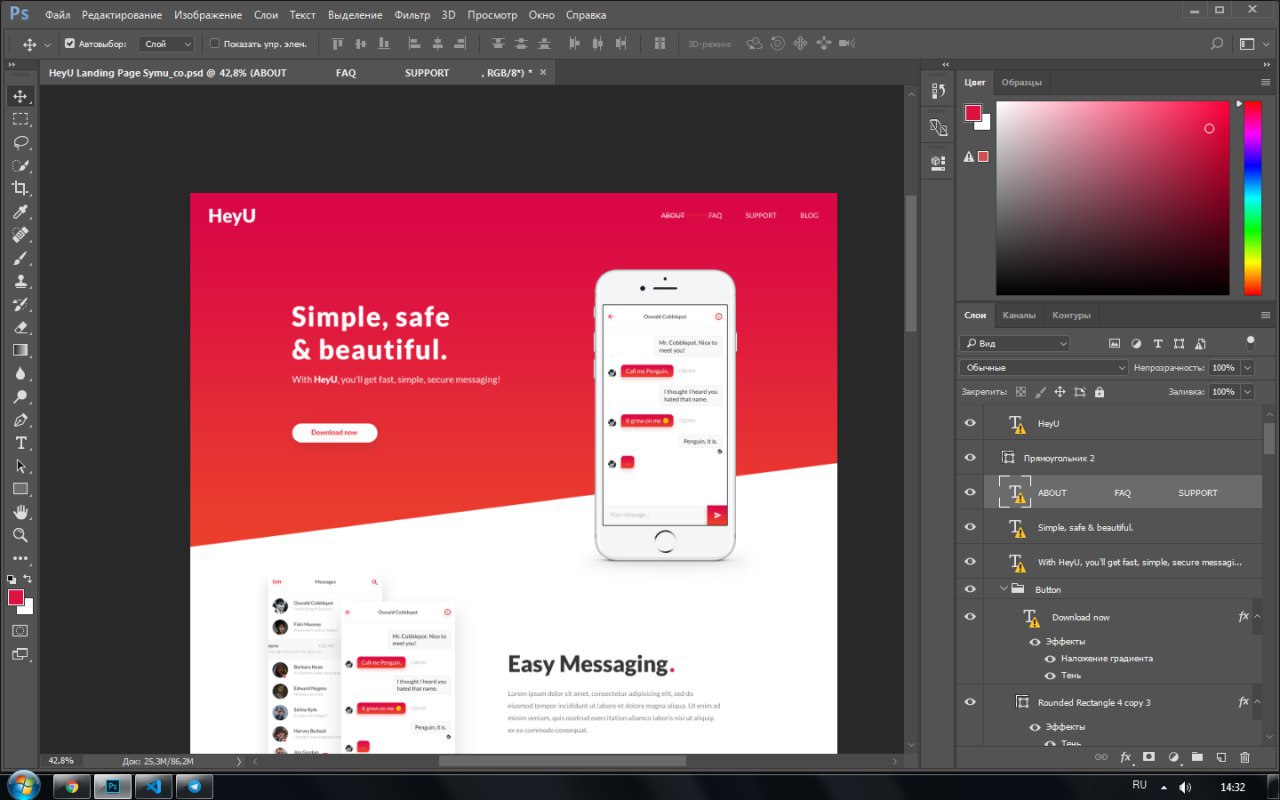Image resolution: width=1280 pixels, height=800 pixels.
Task: Select the History Brush tool
Action: [20, 304]
